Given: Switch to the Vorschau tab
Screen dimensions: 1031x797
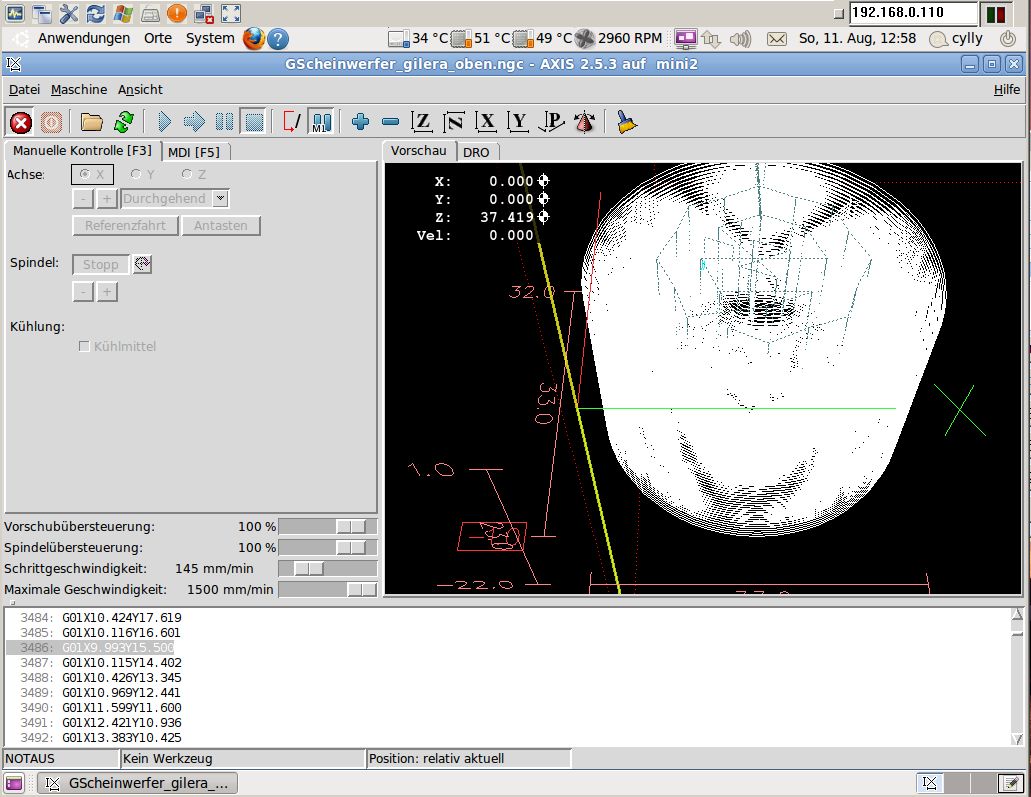Looking at the screenshot, I should [418, 151].
